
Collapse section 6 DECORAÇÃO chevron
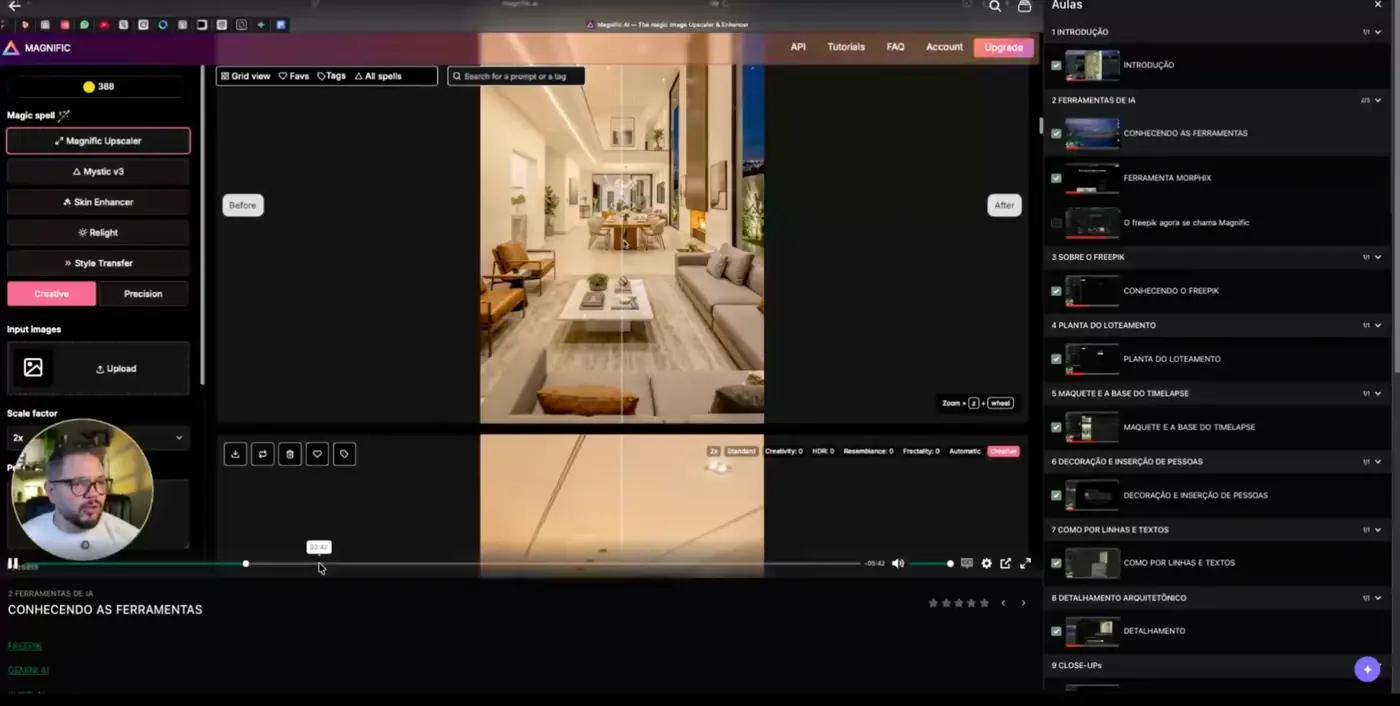(1378, 461)
